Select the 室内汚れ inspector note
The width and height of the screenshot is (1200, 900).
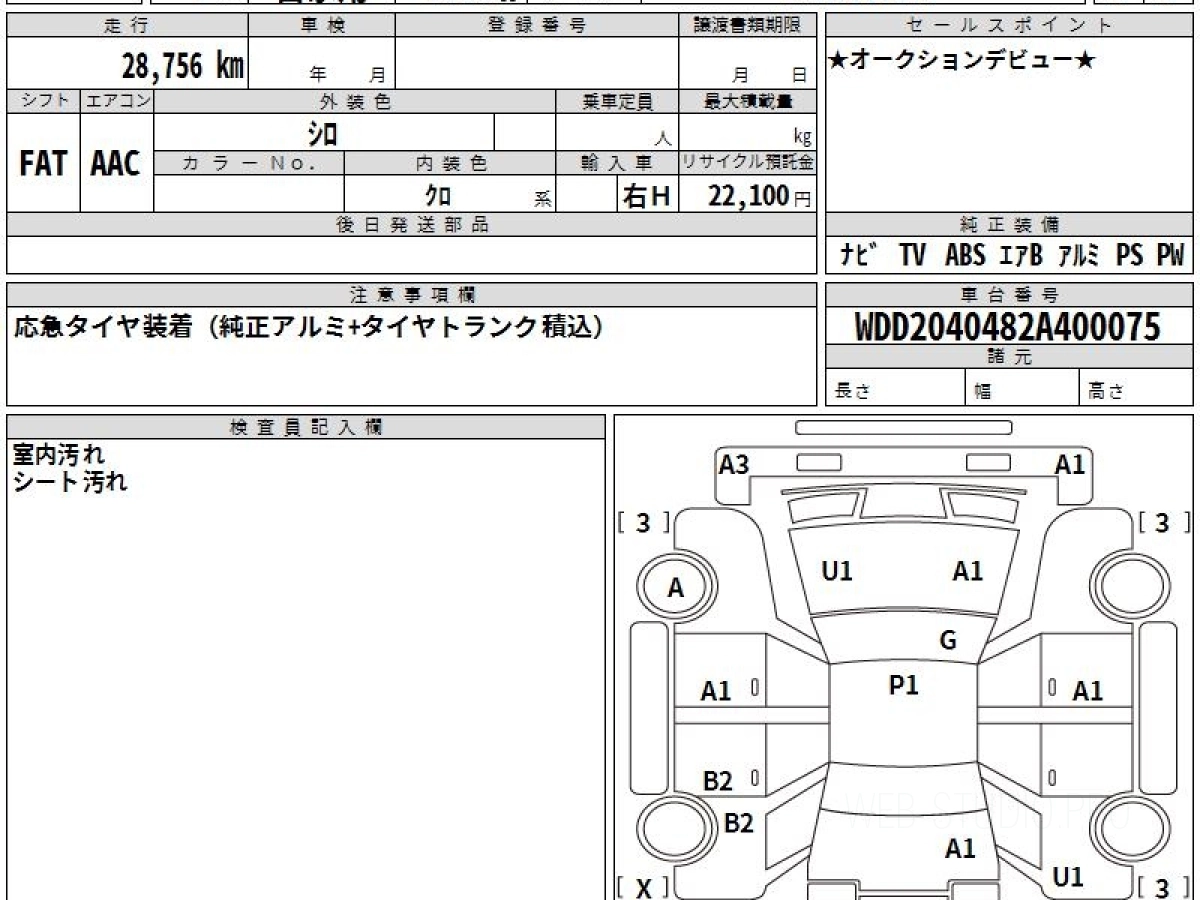(58, 455)
